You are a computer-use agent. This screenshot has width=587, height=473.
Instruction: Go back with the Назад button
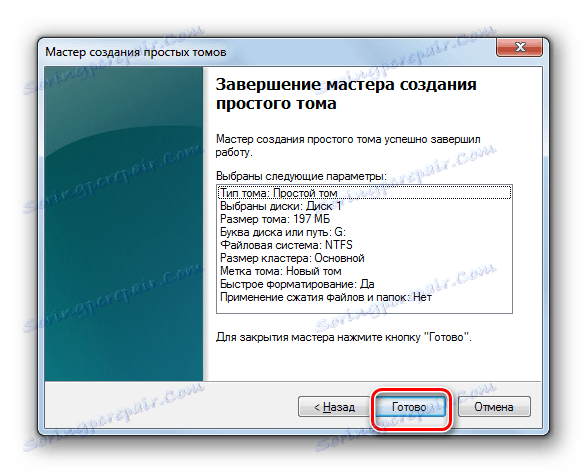334,407
